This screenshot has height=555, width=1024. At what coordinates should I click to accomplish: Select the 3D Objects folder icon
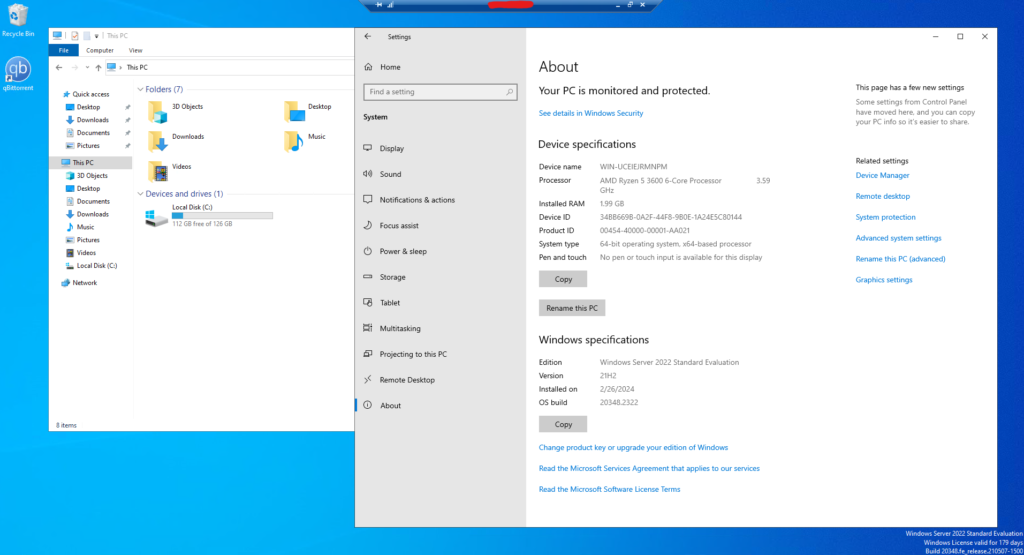157,111
